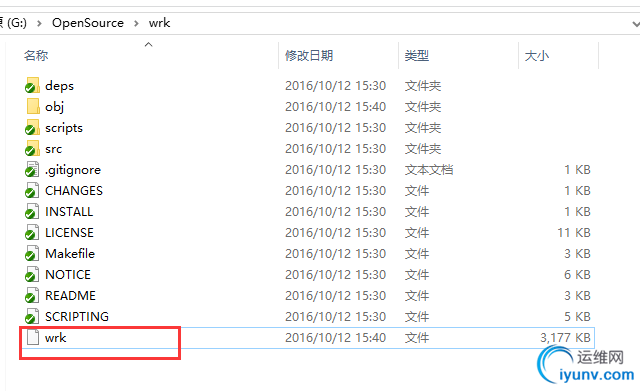Select the scripts folder icon

click(32, 128)
